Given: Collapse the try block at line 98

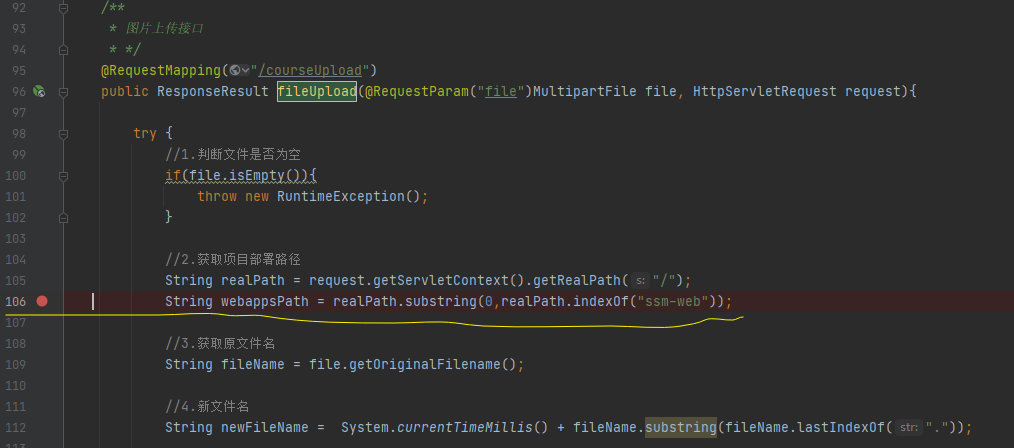Looking at the screenshot, I should (x=63, y=134).
